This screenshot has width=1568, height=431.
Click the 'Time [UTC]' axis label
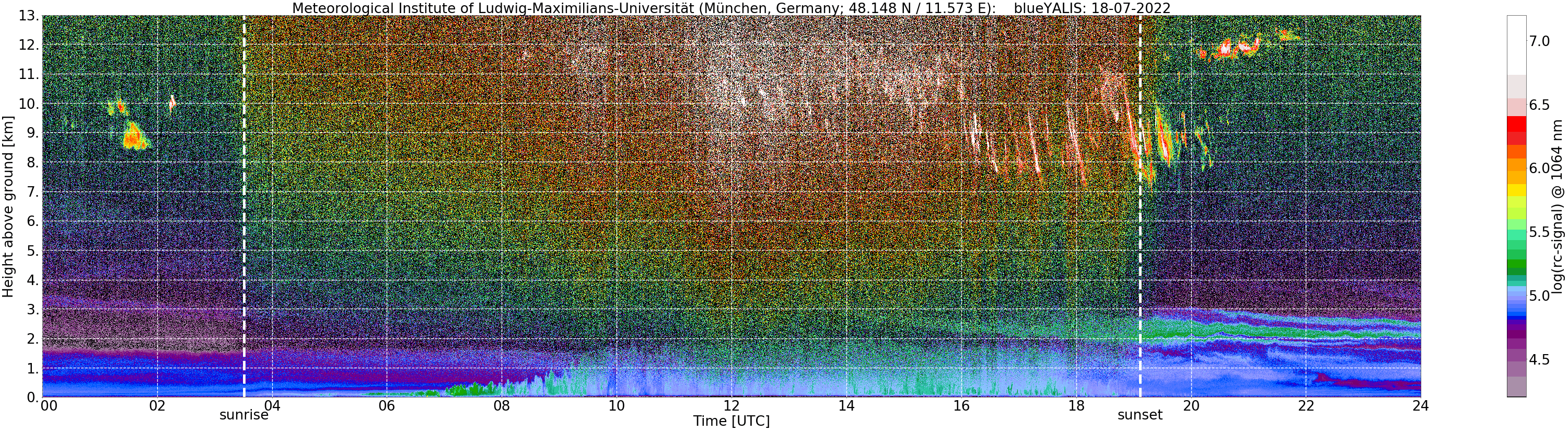(x=731, y=421)
